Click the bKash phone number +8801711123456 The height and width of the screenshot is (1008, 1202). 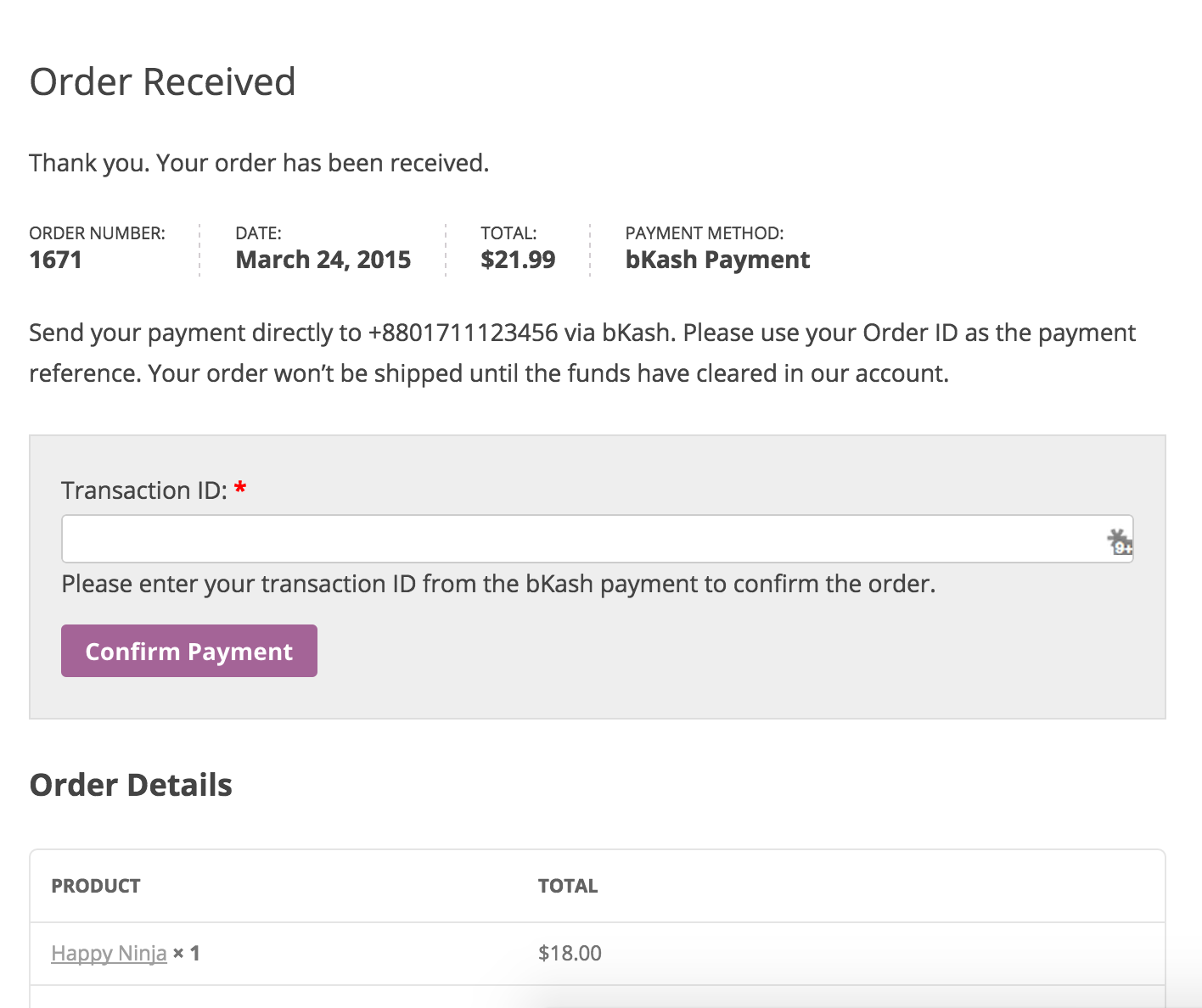(463, 333)
